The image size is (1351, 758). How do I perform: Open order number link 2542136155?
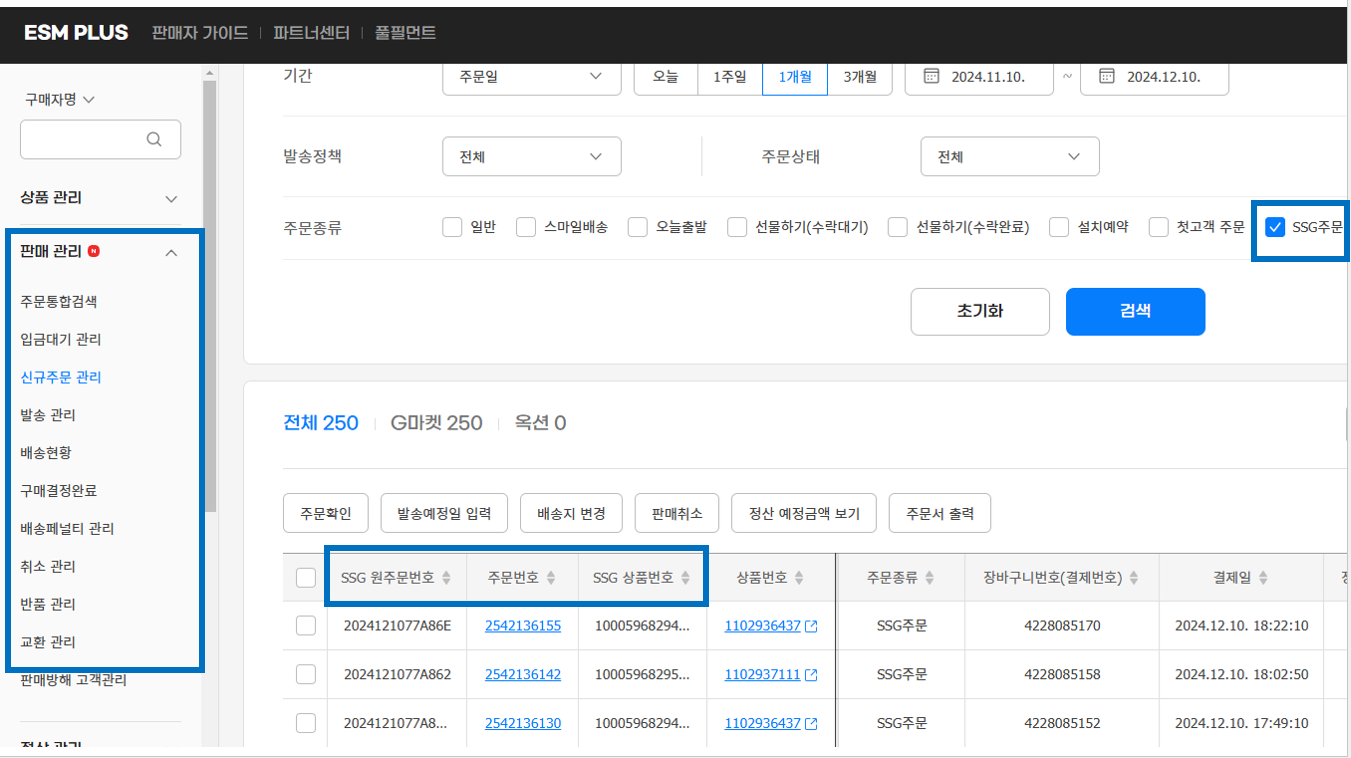[523, 626]
